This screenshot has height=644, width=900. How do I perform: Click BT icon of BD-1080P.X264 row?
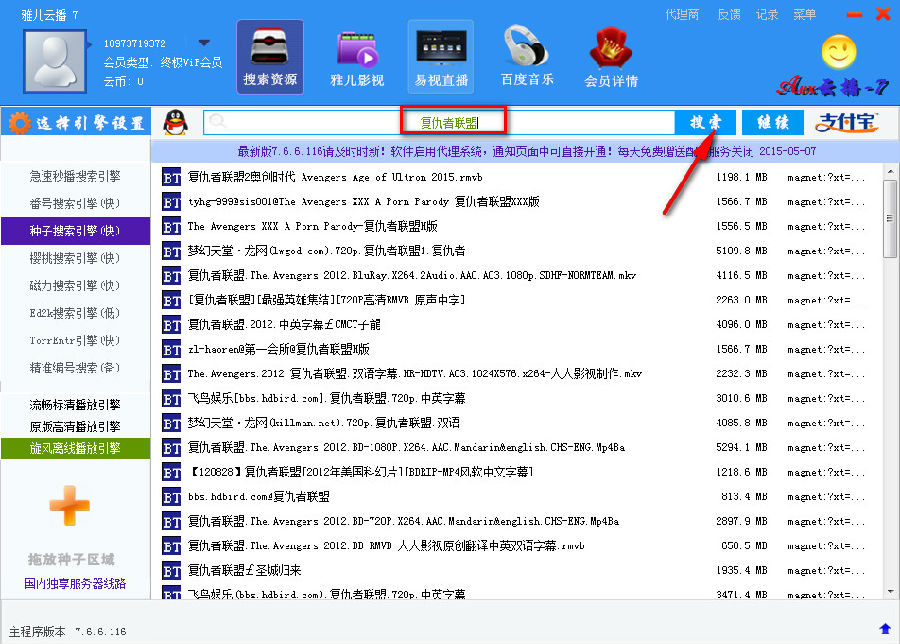pyautogui.click(x=172, y=448)
